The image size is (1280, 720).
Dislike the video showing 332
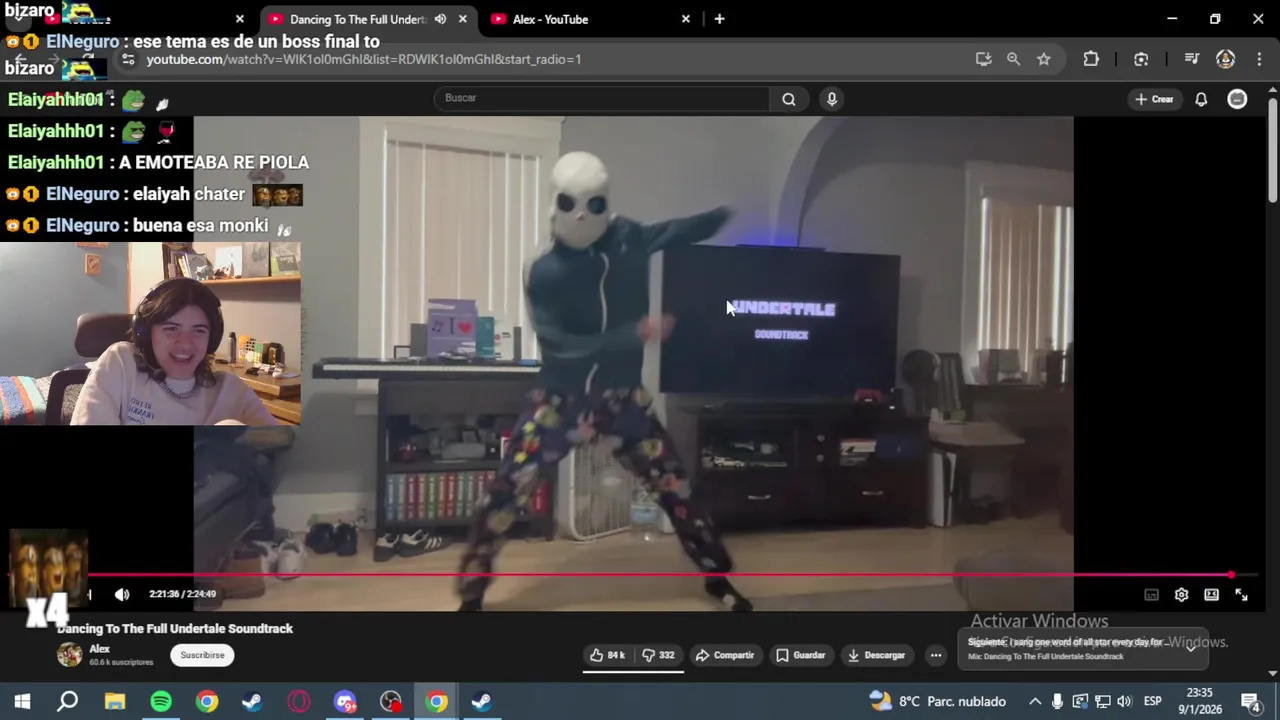point(658,655)
